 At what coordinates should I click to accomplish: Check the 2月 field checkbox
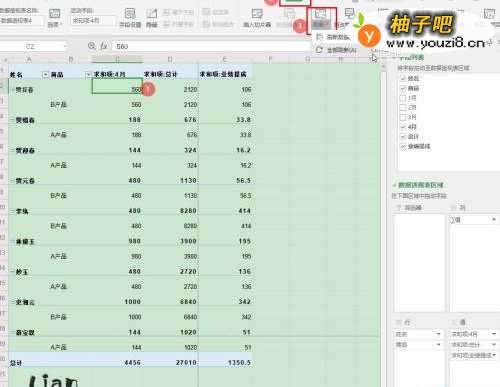click(403, 108)
